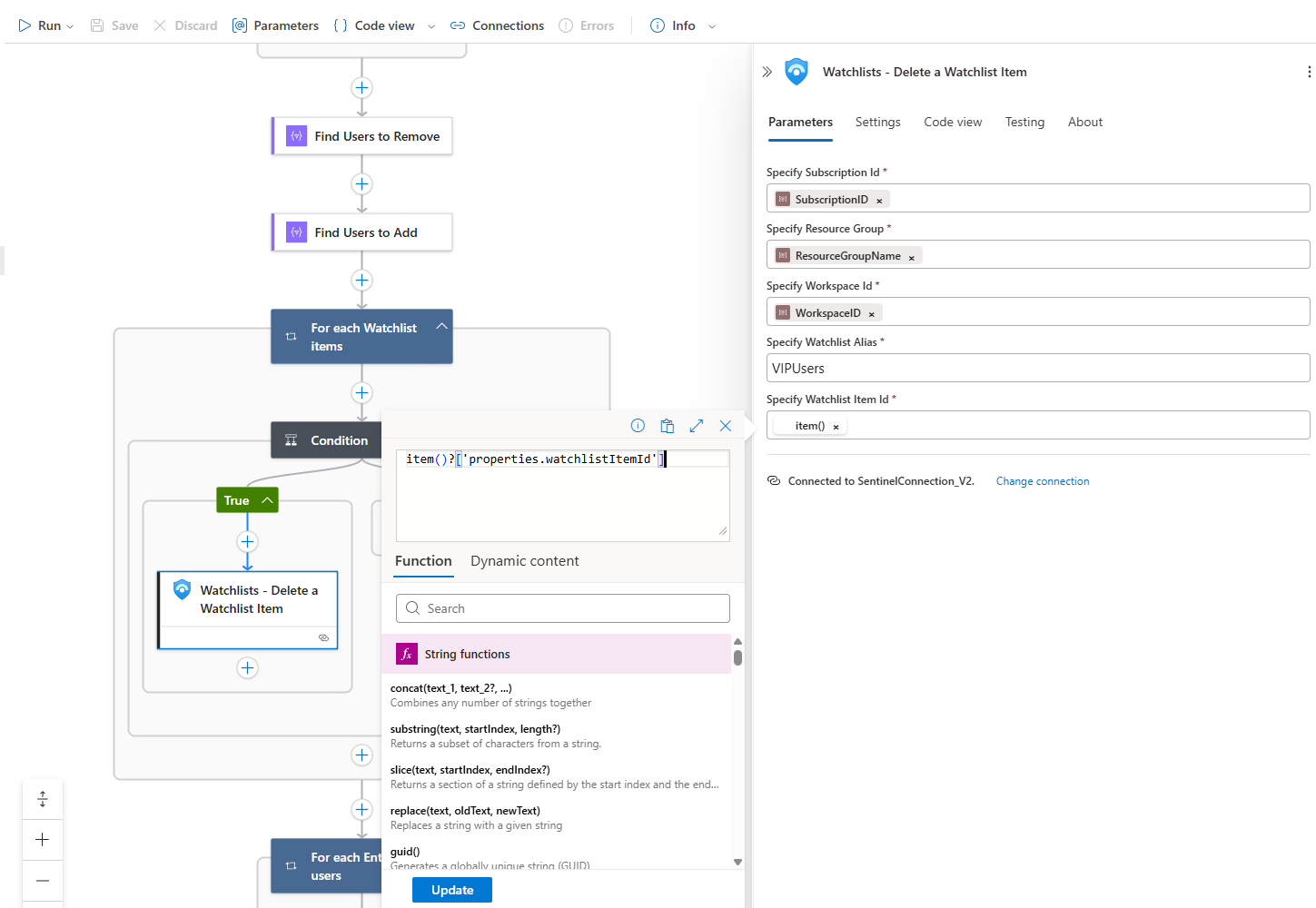Switch to the Dynamic content tab

tap(524, 561)
